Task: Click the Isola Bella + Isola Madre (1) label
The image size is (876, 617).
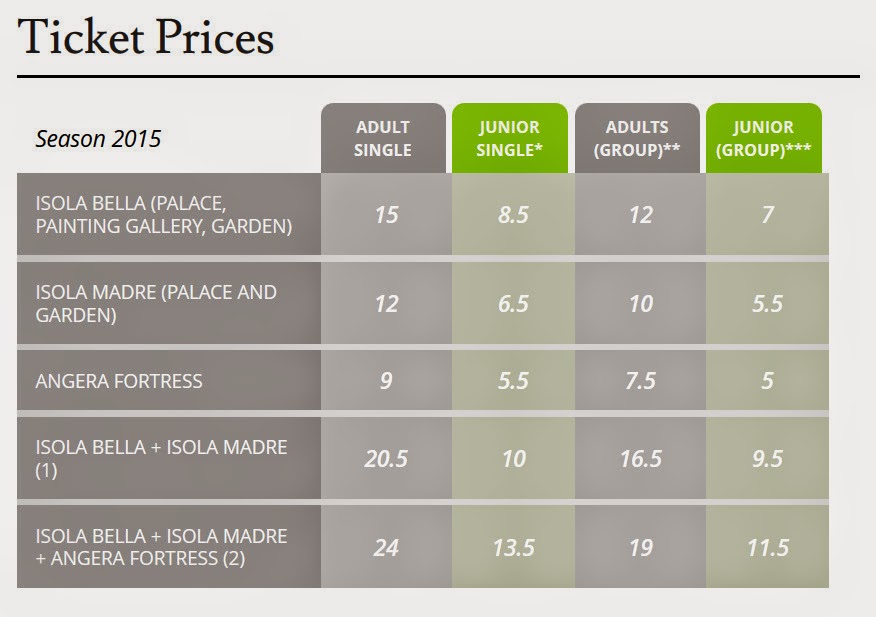Action: pyautogui.click(x=161, y=458)
